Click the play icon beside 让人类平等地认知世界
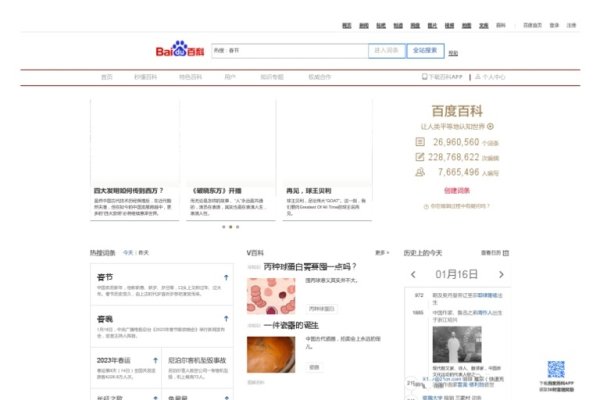The image size is (600, 400). tap(490, 126)
